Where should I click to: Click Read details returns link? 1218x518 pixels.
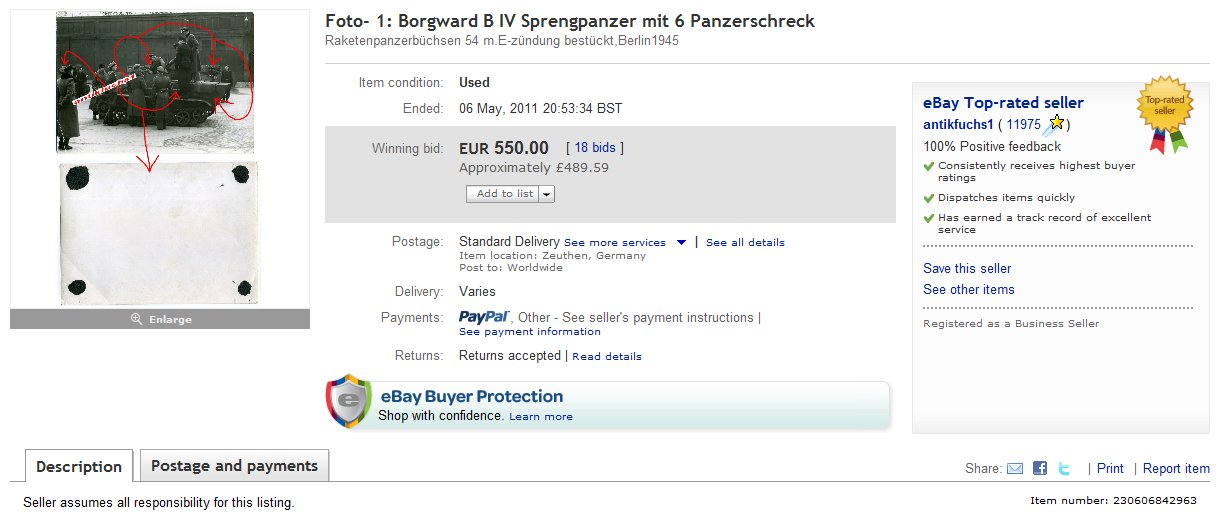click(607, 356)
